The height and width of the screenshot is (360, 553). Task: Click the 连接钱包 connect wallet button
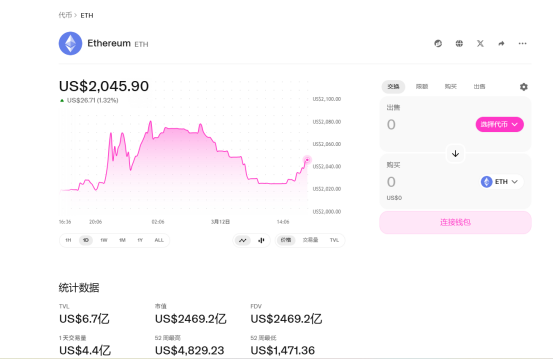(455, 222)
